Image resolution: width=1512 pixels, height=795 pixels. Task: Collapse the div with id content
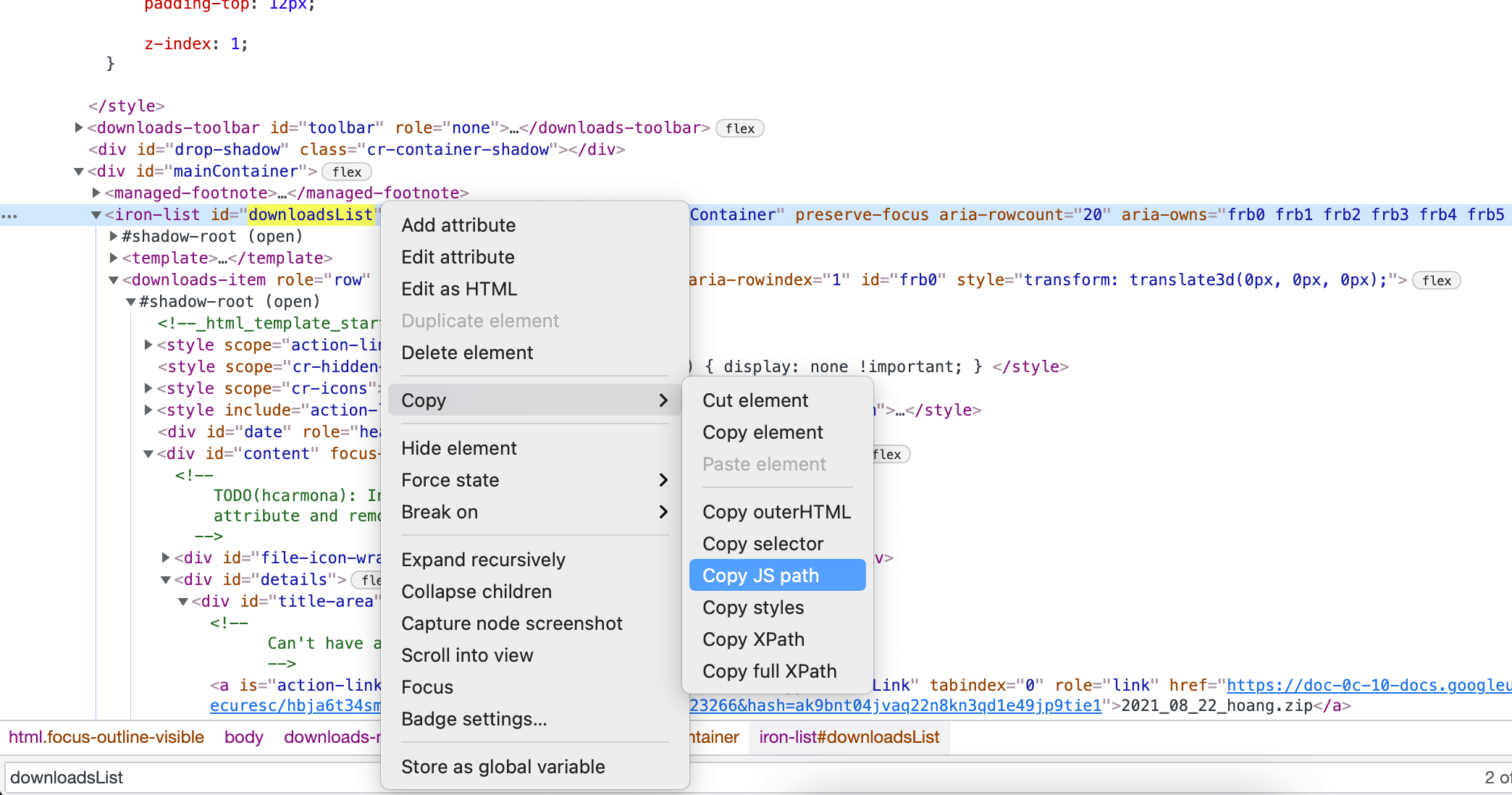(148, 453)
